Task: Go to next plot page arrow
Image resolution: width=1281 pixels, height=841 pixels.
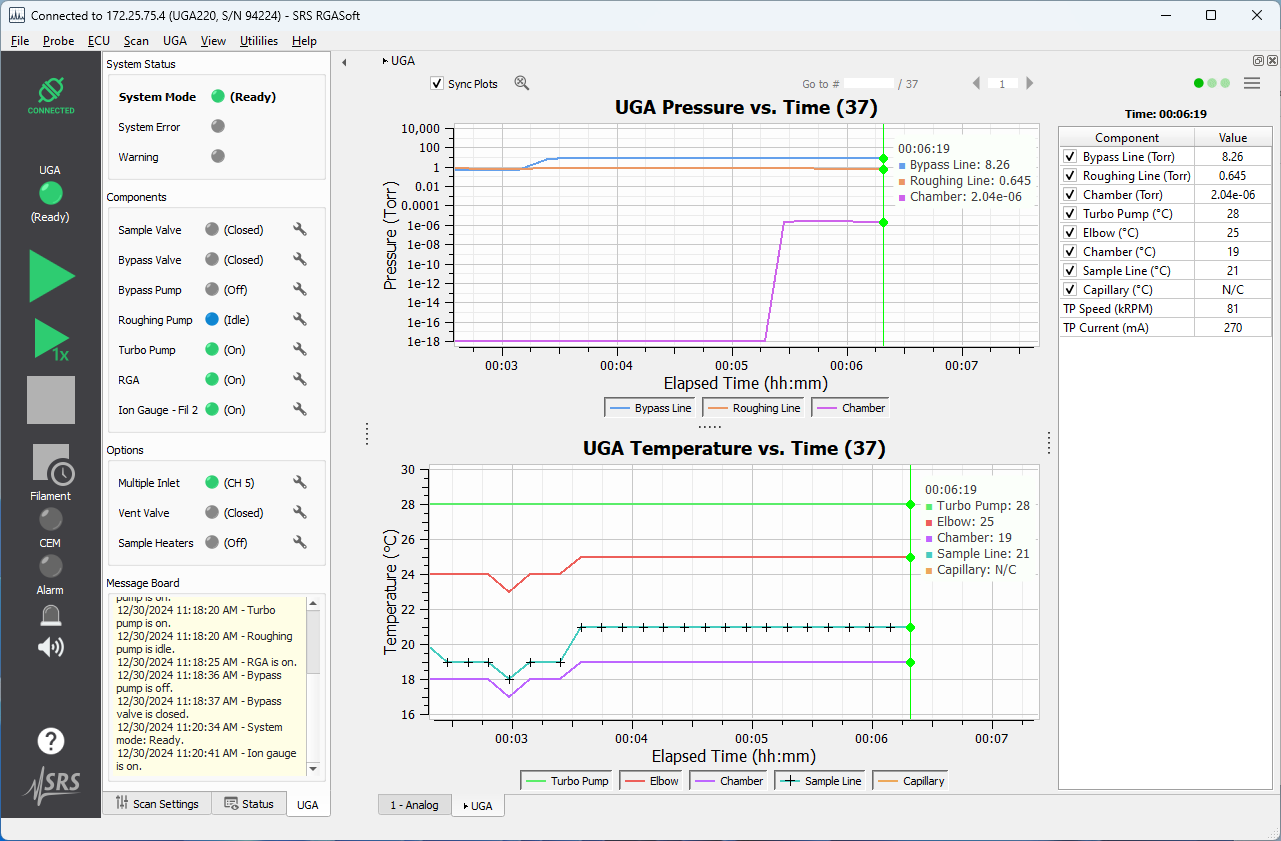Action: [x=1030, y=84]
